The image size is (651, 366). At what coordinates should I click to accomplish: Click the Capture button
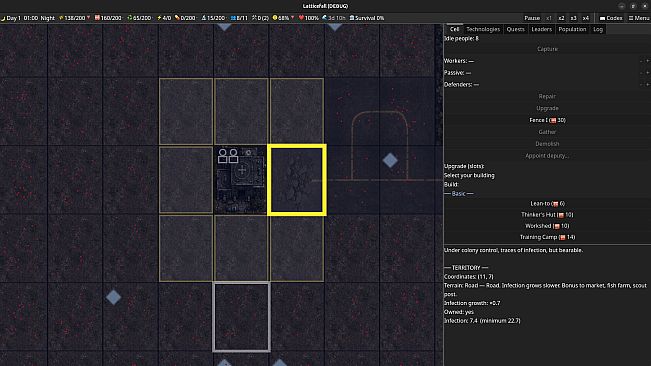547,49
